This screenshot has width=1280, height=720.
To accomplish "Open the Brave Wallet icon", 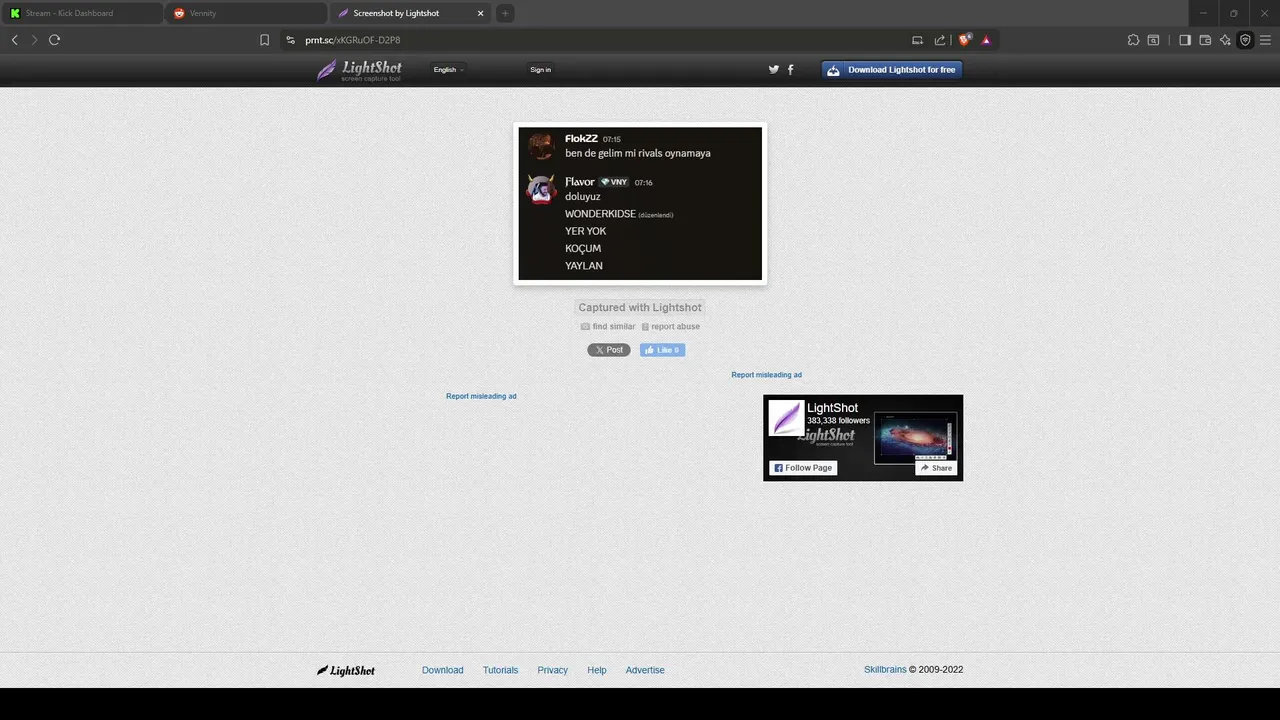I will click(x=1205, y=40).
